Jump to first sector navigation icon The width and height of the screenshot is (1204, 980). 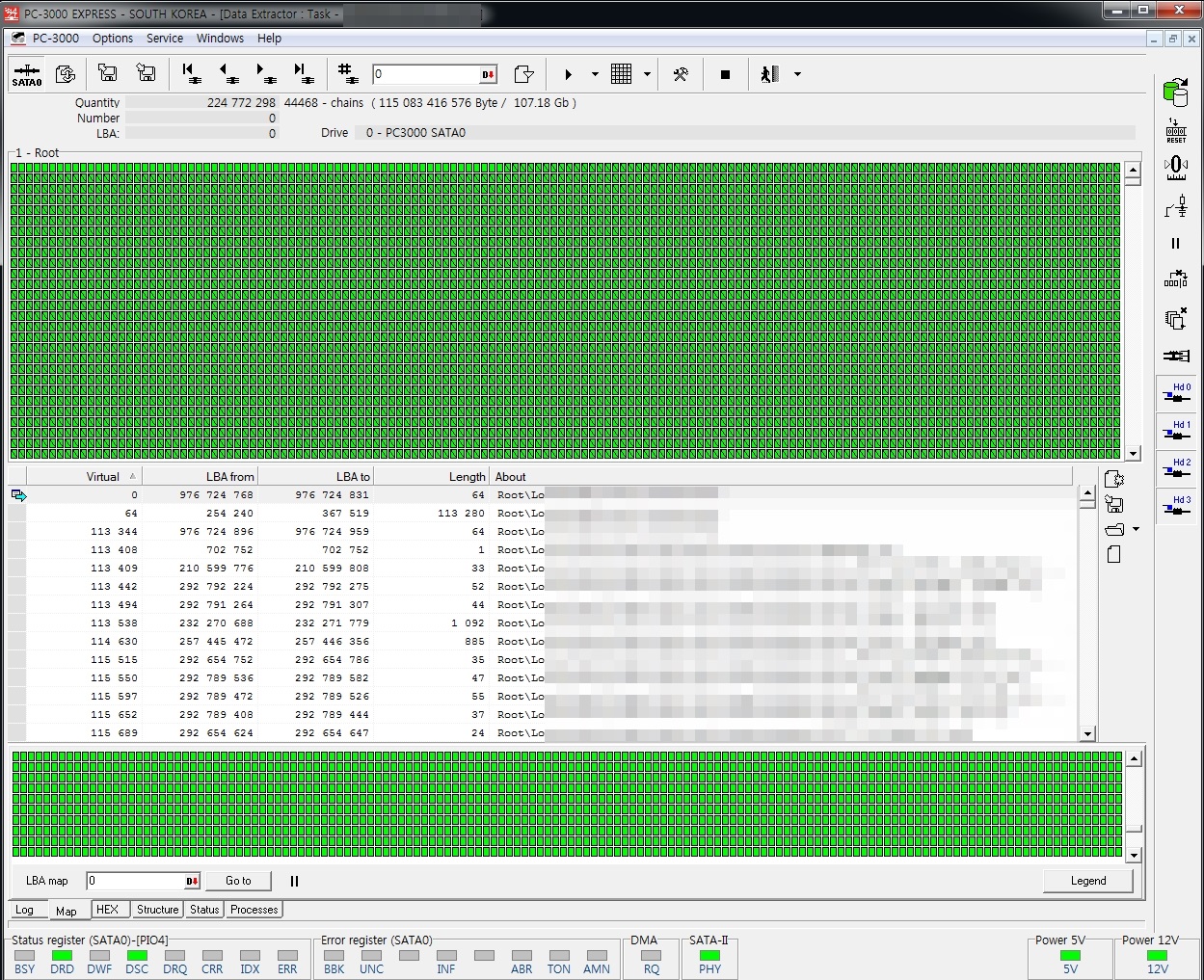pos(191,74)
